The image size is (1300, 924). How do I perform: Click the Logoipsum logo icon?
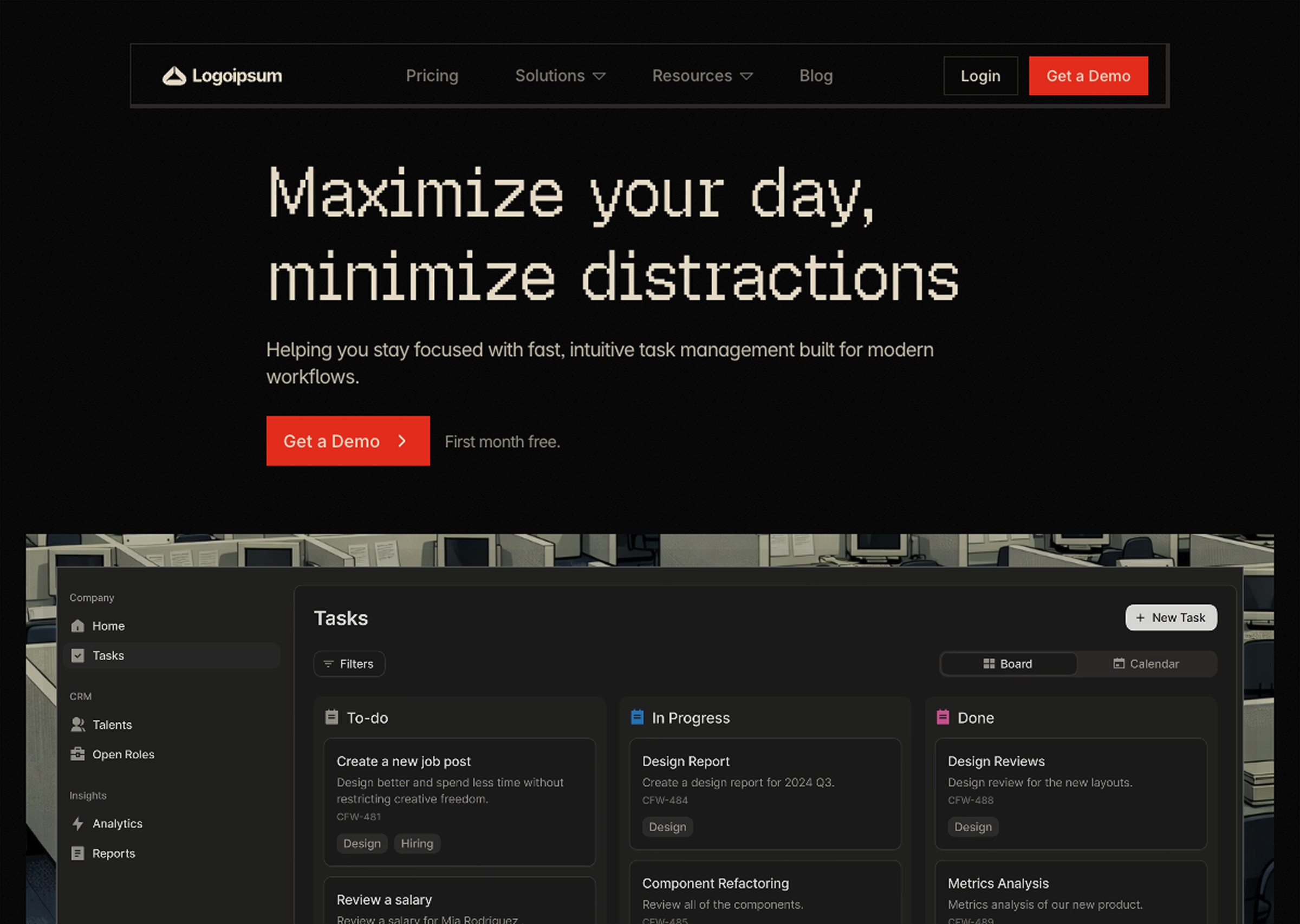pyautogui.click(x=174, y=76)
